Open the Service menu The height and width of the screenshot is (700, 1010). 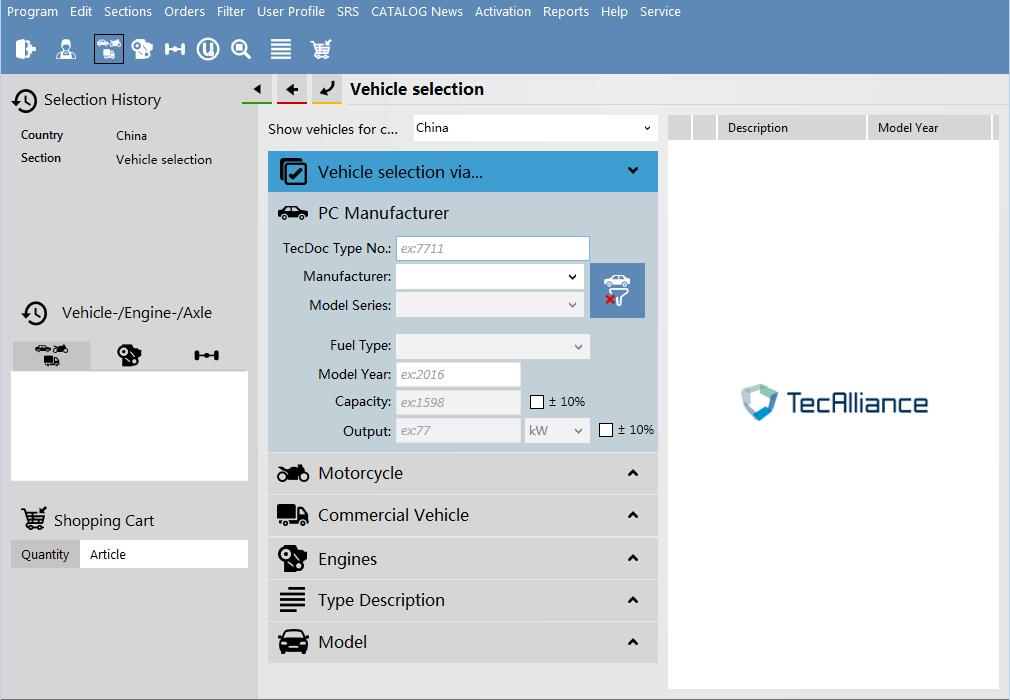660,12
